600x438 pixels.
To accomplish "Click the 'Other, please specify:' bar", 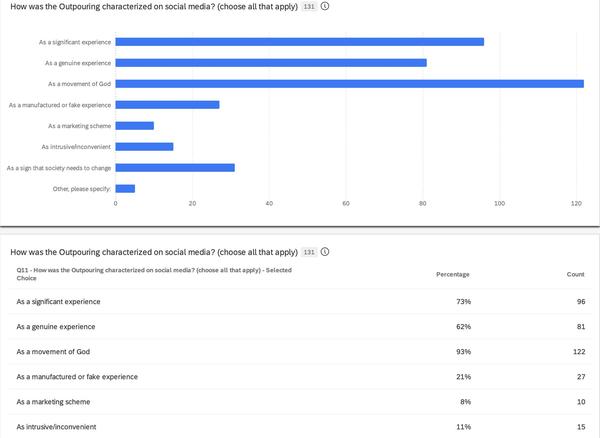I will [125, 188].
